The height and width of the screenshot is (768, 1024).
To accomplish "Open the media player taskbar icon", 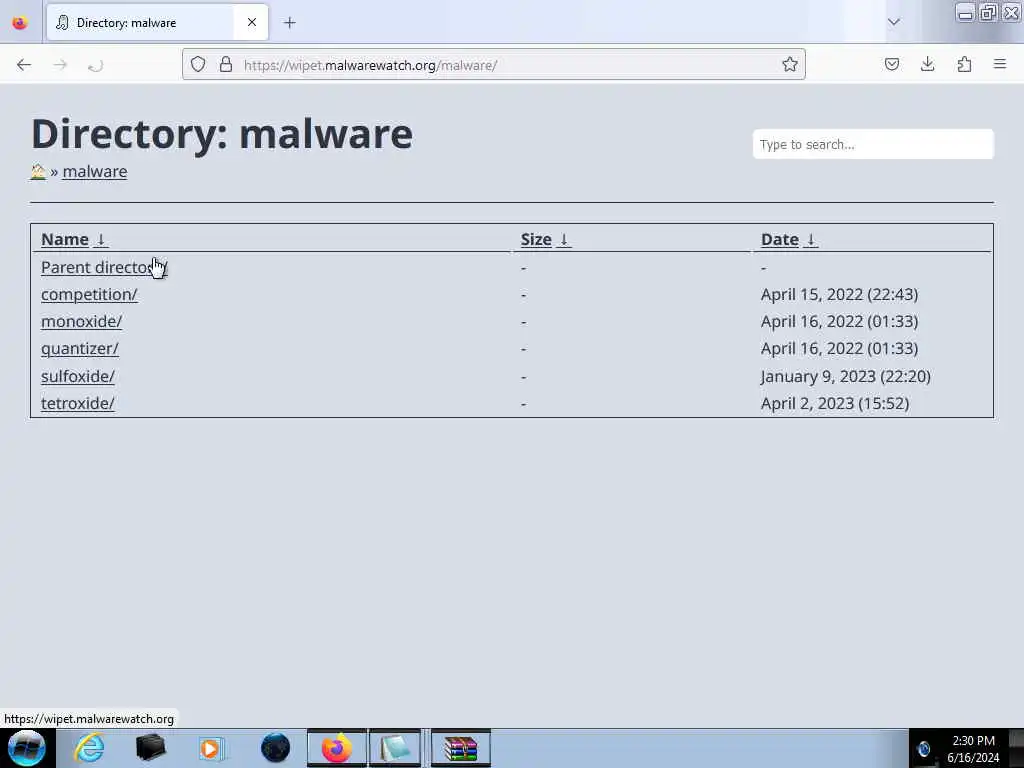I will coord(212,748).
